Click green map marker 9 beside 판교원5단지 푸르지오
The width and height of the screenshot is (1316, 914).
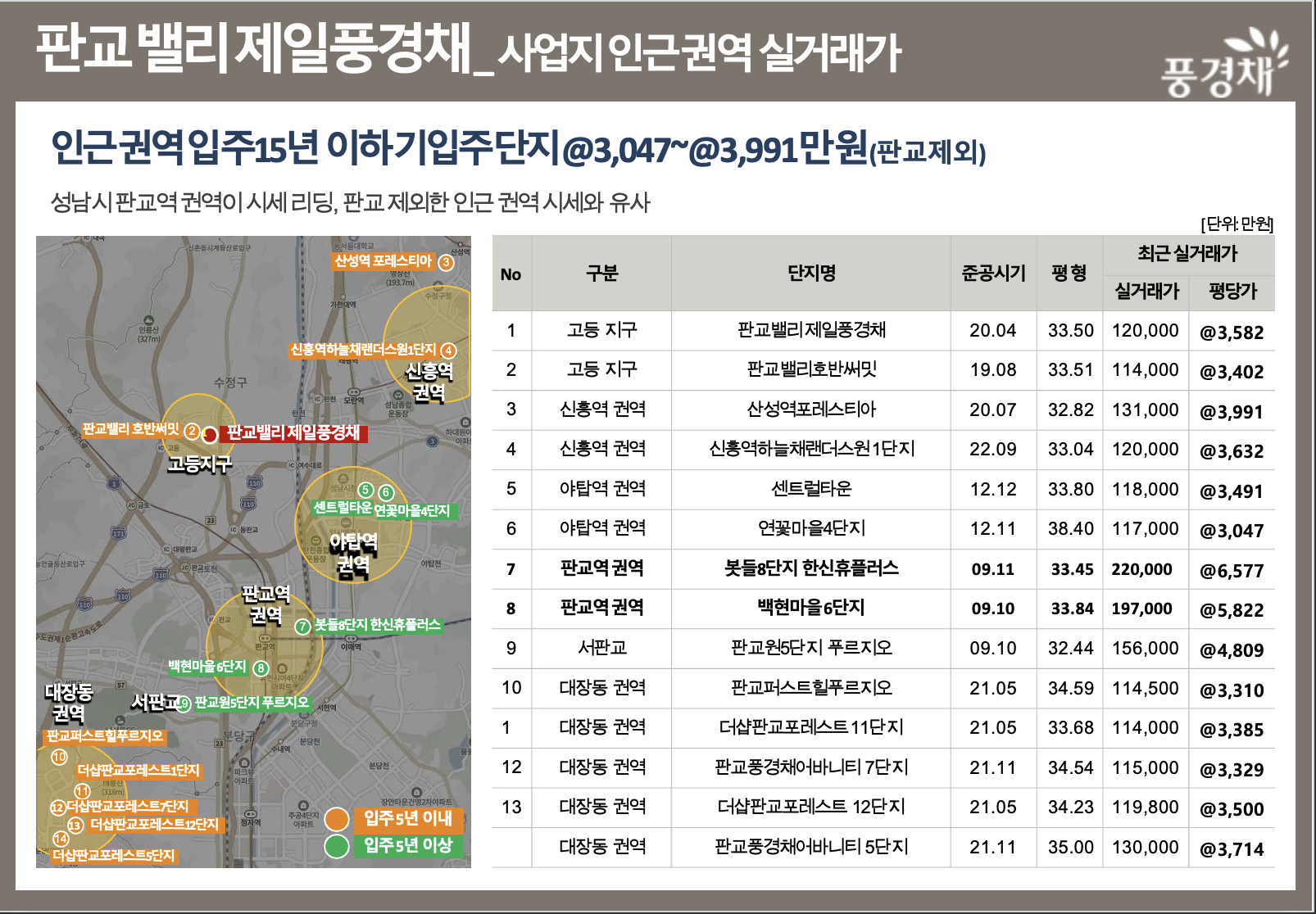[184, 704]
